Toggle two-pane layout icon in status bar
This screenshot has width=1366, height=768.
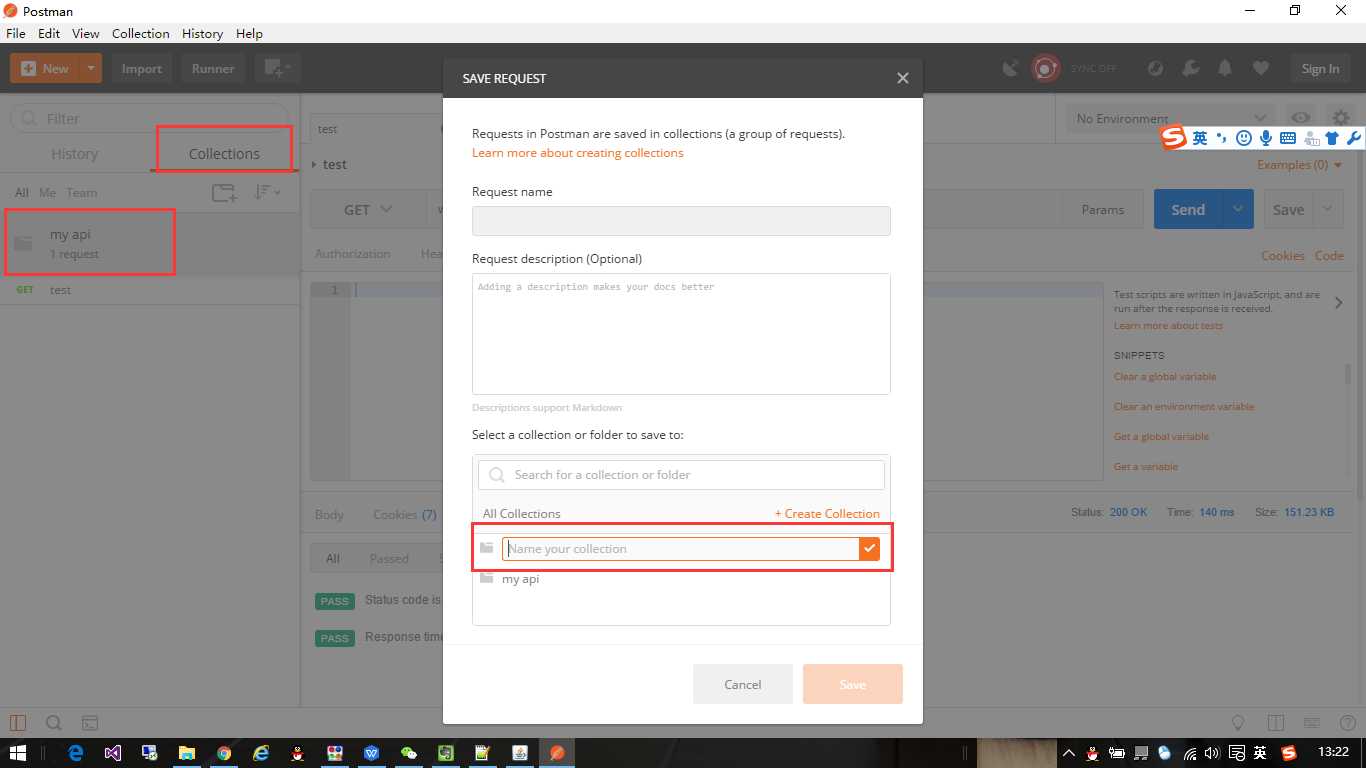(1275, 723)
